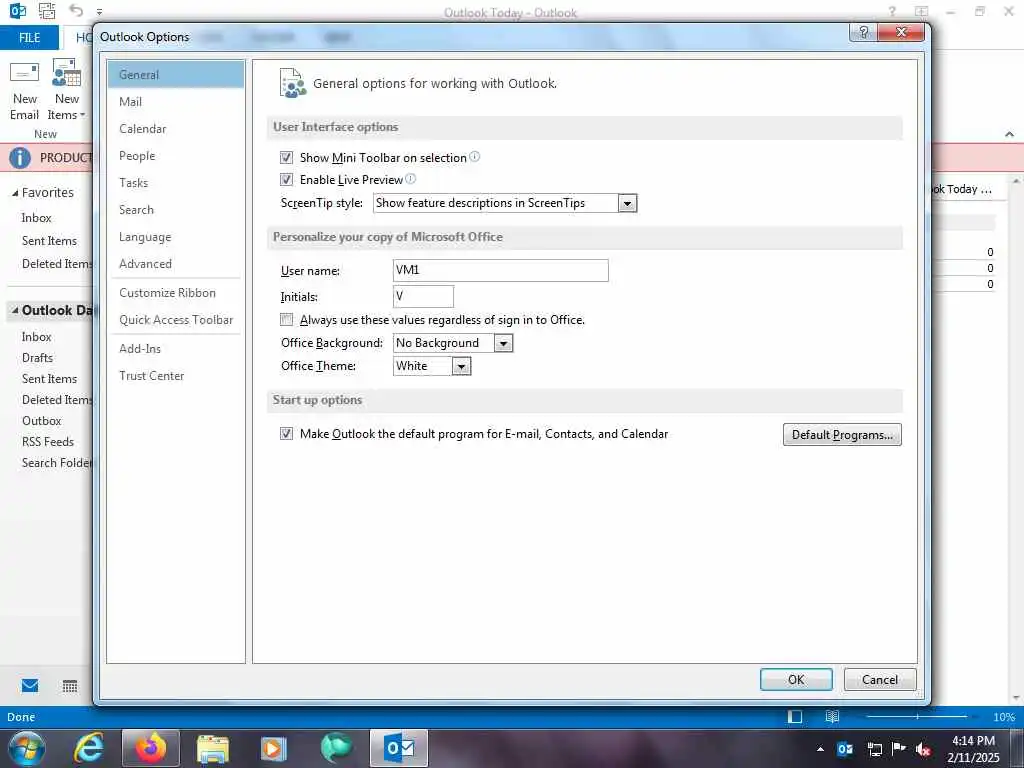
Task: Open Firefox from the taskbar
Action: tap(151, 748)
